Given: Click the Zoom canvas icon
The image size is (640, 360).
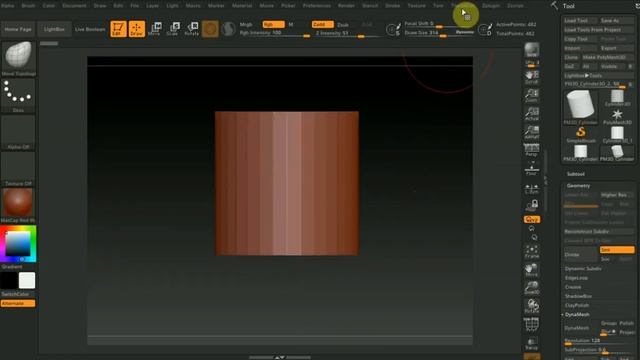Looking at the screenshot, I should pyautogui.click(x=532, y=96).
